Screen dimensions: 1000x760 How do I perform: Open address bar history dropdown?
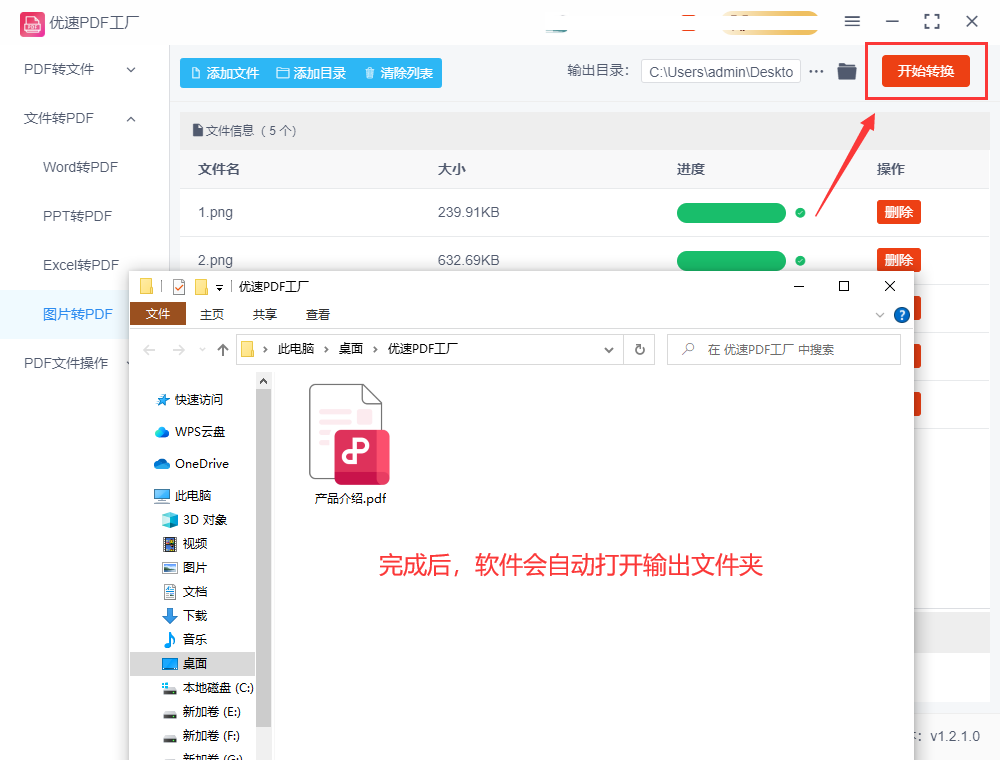coord(609,350)
